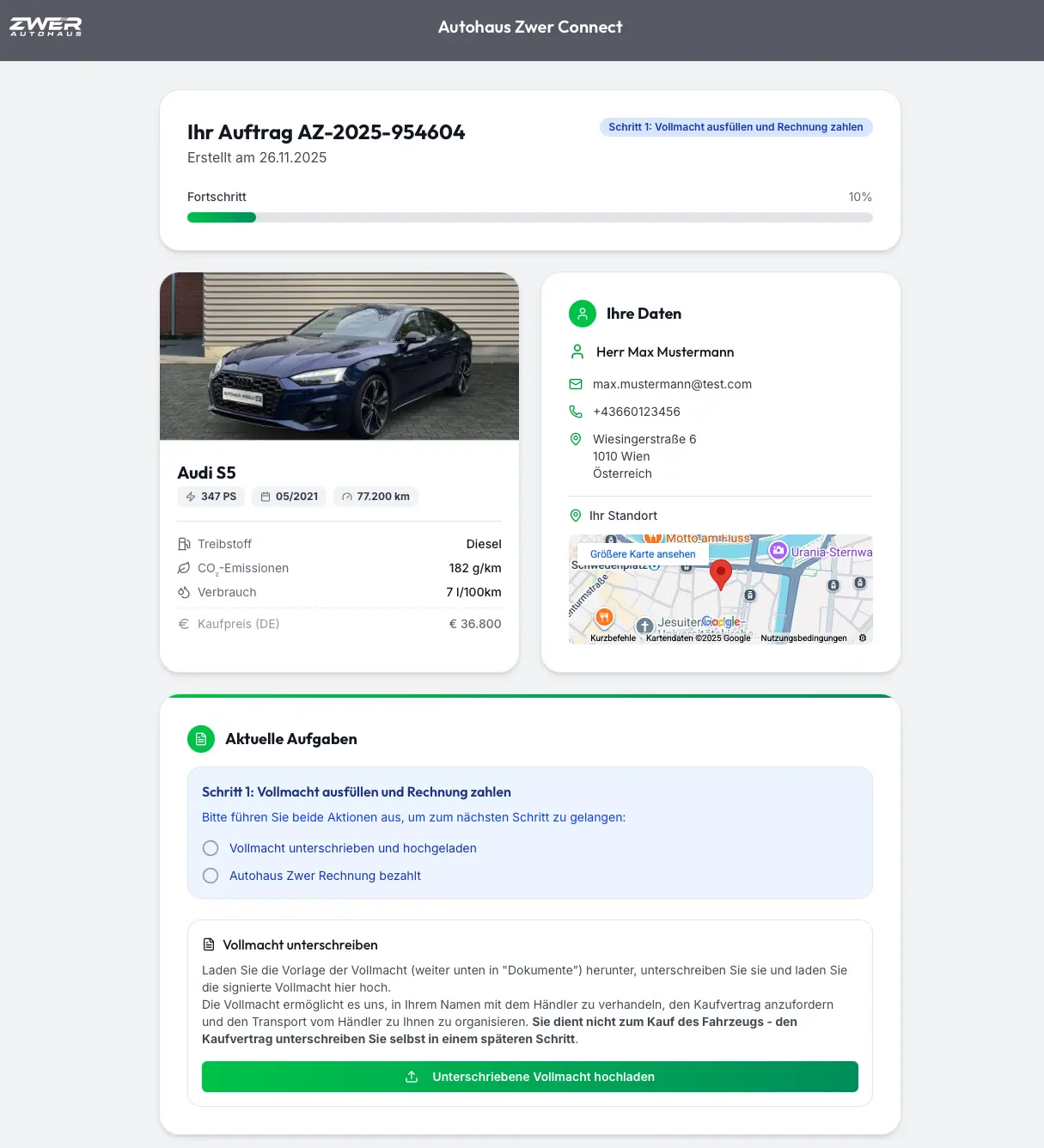The width and height of the screenshot is (1044, 1148).
Task: Check "Vollmacht unterschrieben und hochgeladen"
Action: click(x=211, y=848)
